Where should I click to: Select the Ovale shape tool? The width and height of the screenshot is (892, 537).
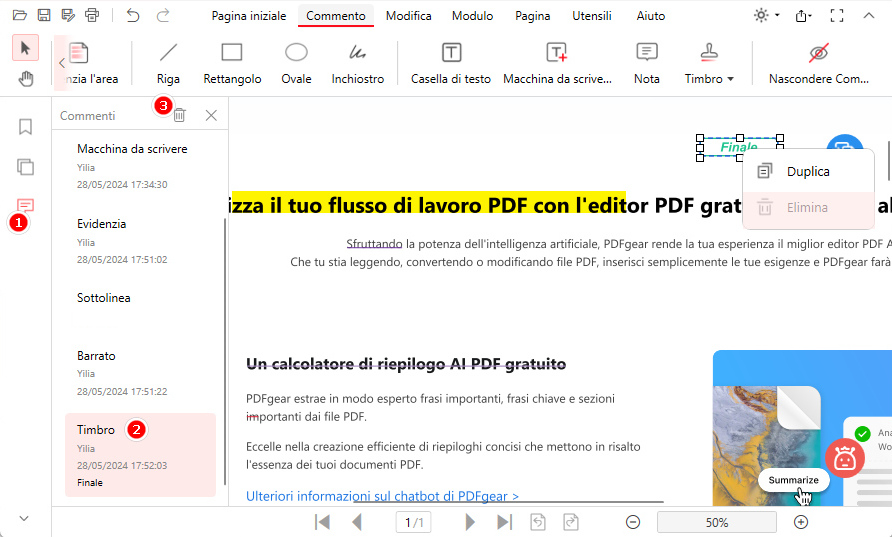click(x=296, y=64)
